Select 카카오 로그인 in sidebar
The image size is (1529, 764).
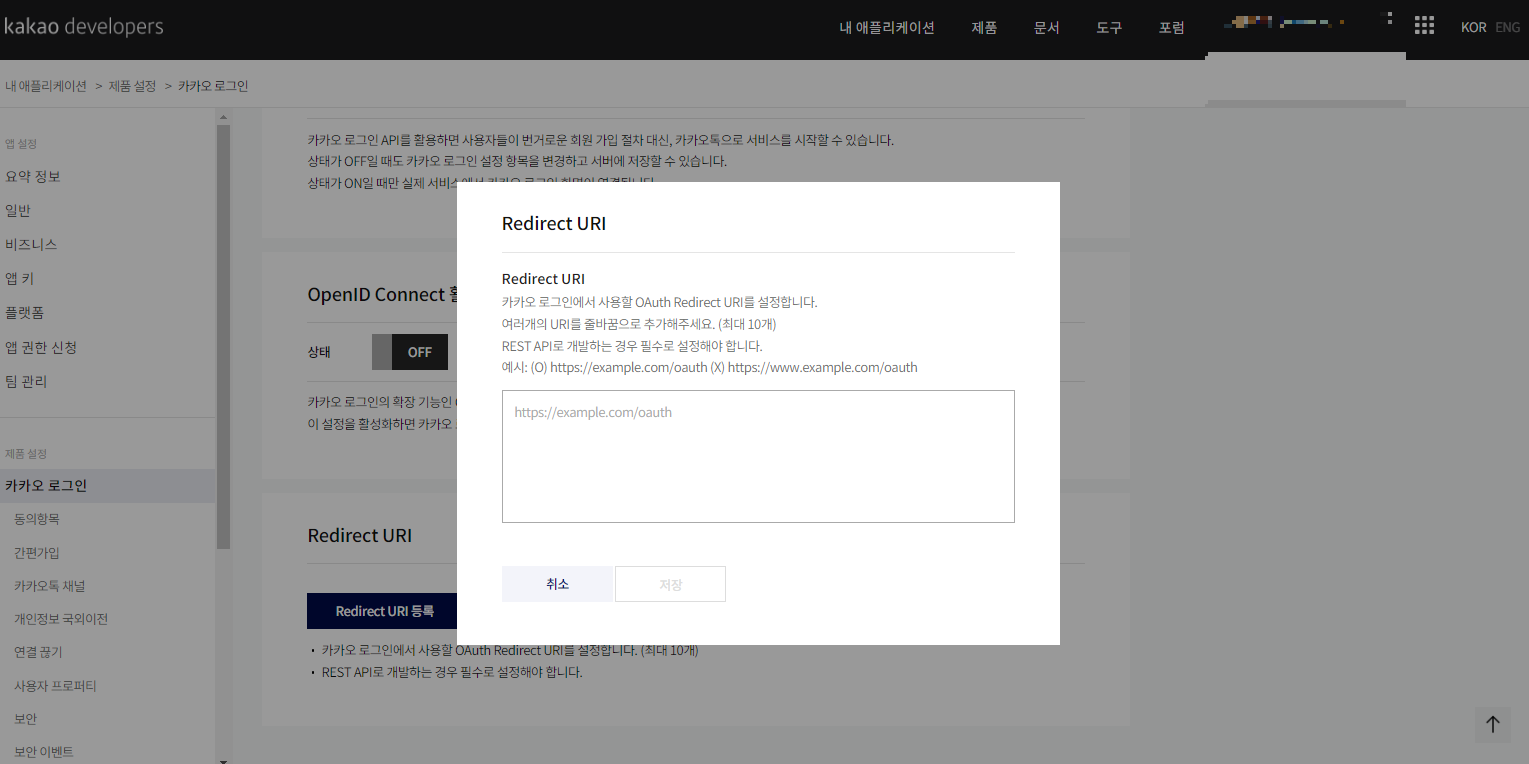coord(107,485)
